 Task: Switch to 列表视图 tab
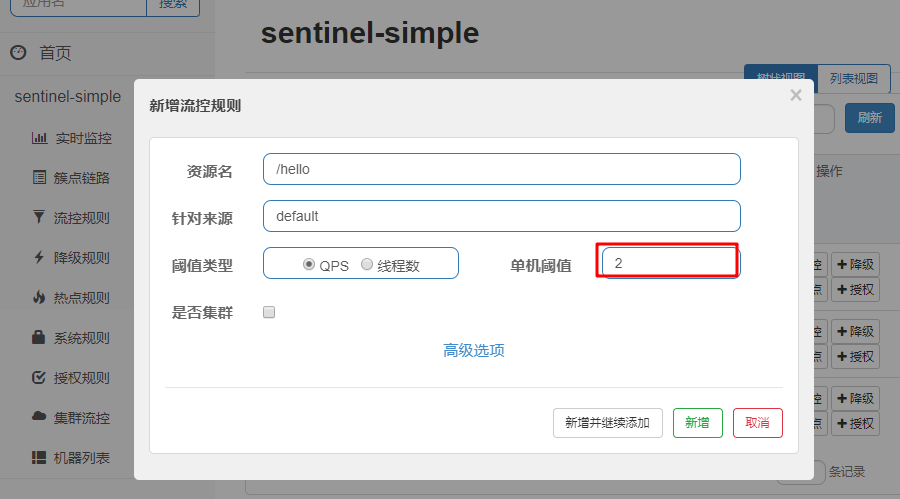click(854, 78)
